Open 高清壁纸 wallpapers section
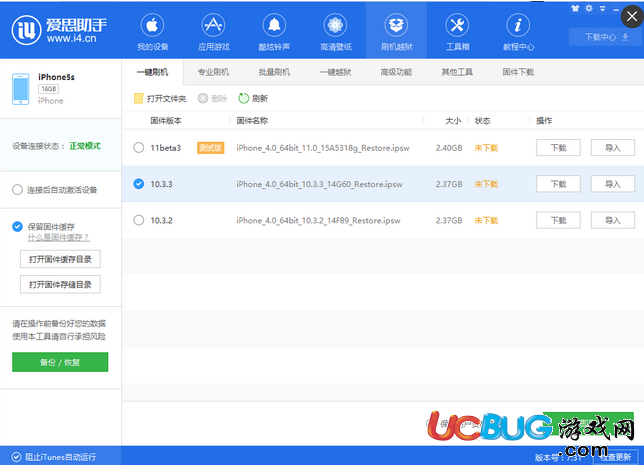This screenshot has height=465, width=644. coord(336,32)
